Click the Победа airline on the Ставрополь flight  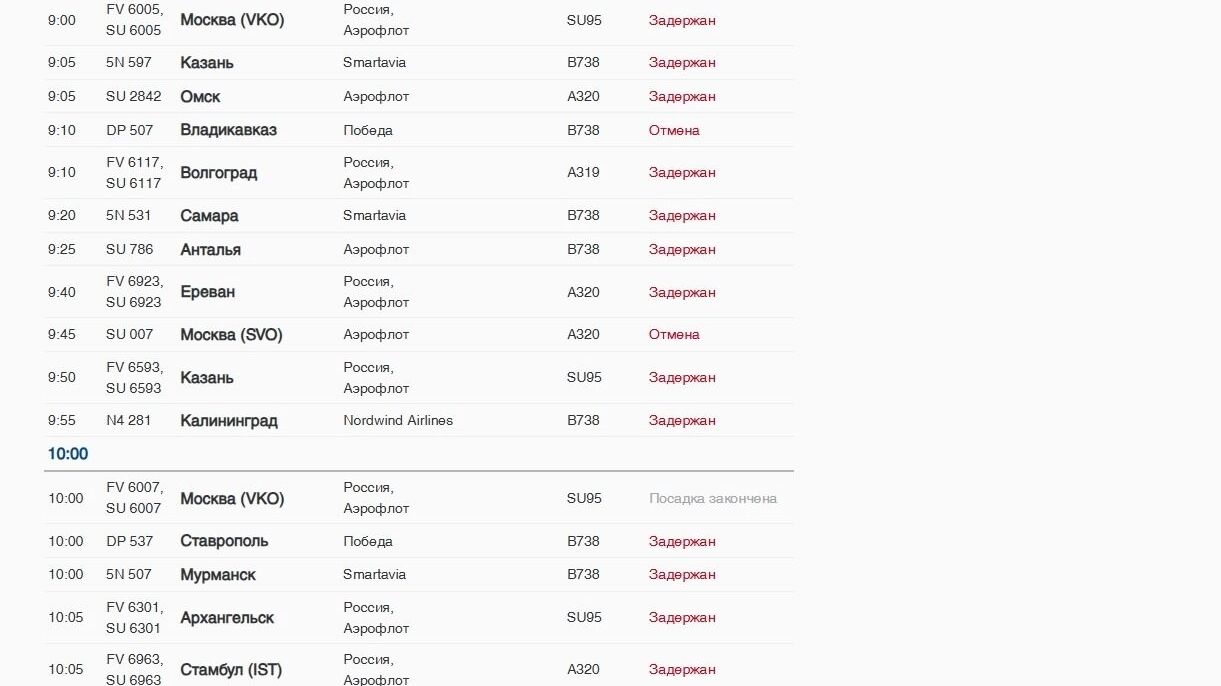click(368, 541)
